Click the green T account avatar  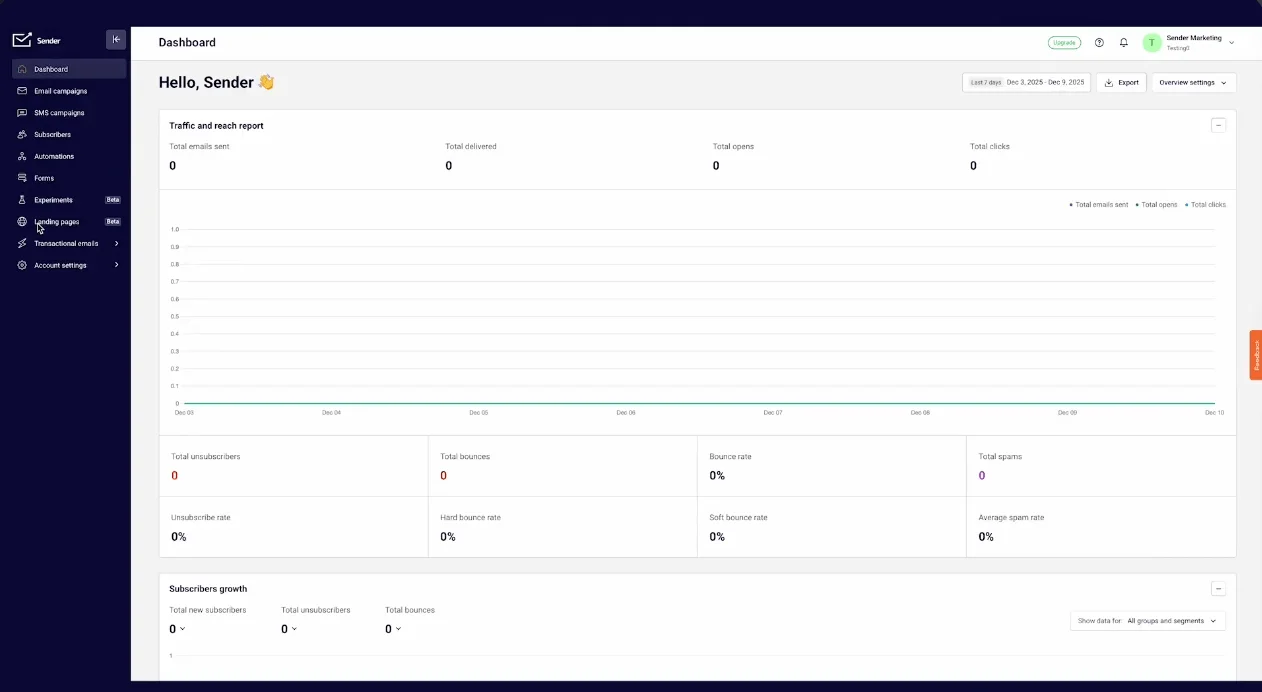point(1152,43)
